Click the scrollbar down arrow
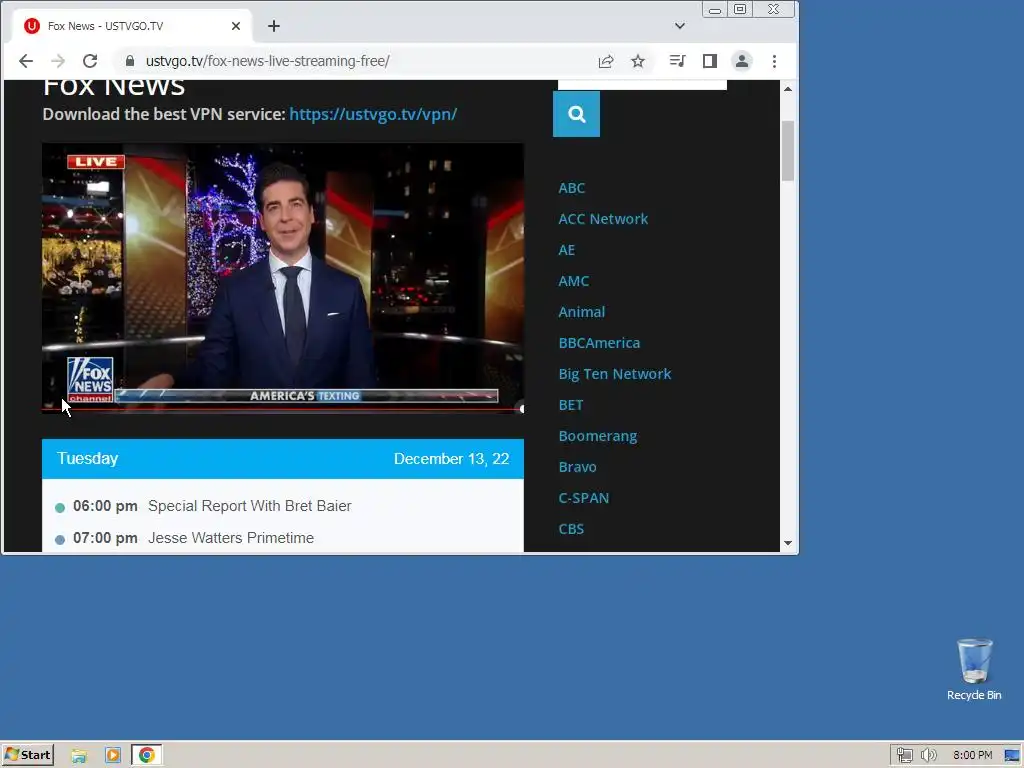The image size is (1024, 768). coord(788,543)
